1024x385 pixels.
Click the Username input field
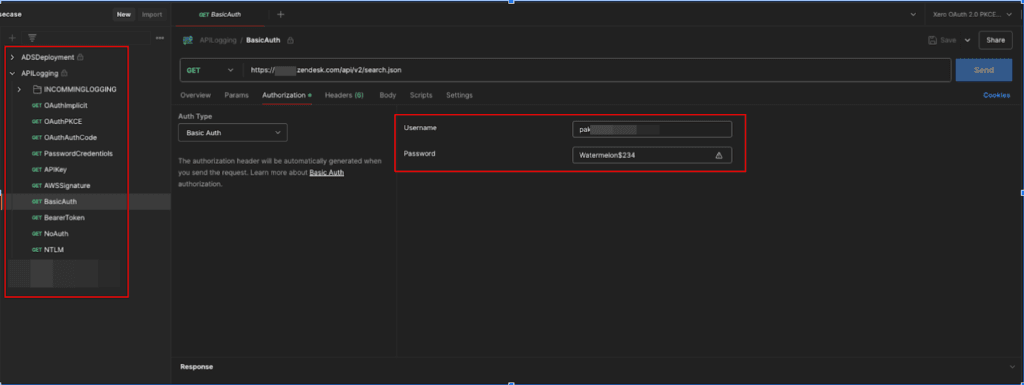click(x=652, y=129)
